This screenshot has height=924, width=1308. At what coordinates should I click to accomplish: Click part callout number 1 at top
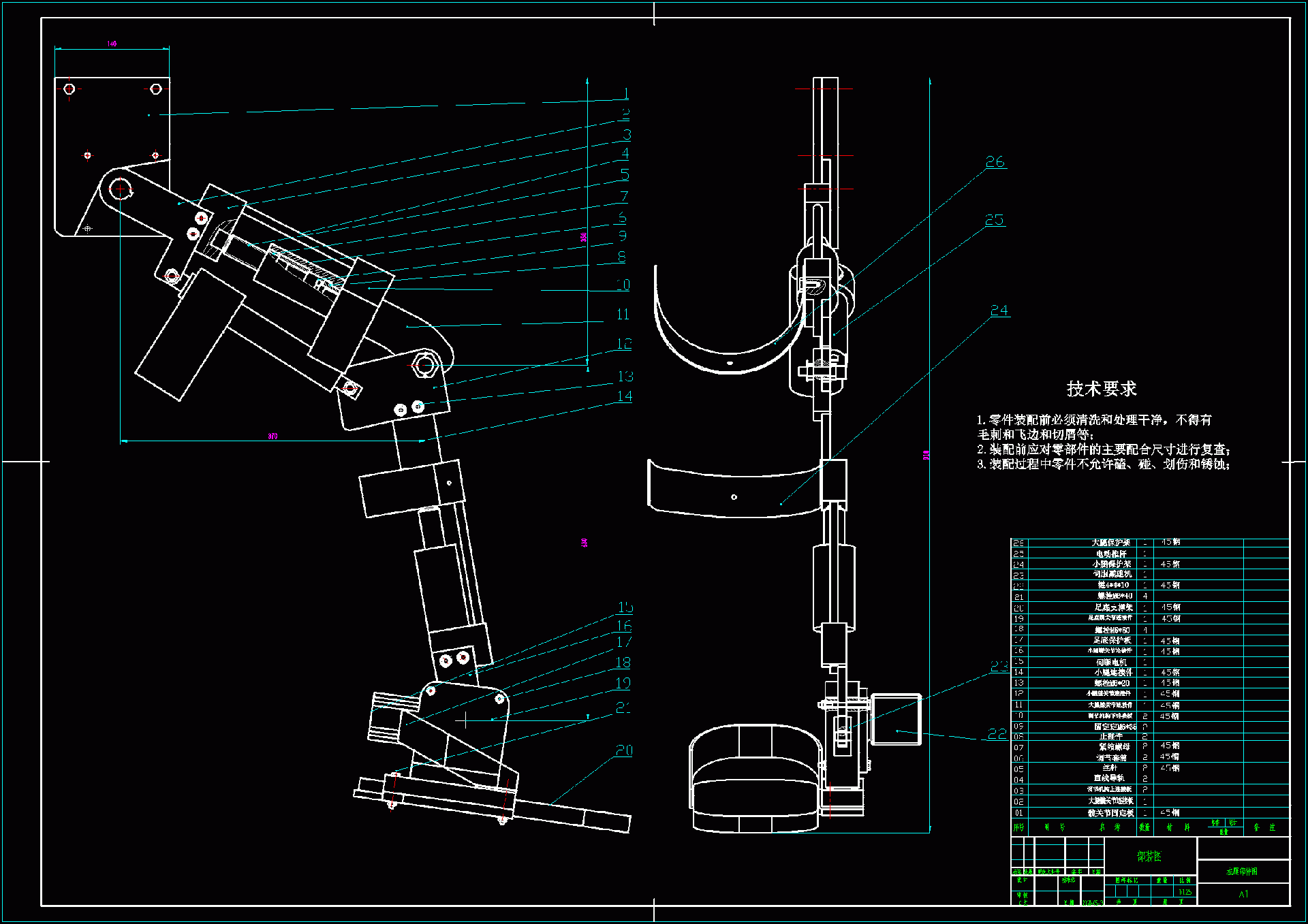[626, 94]
